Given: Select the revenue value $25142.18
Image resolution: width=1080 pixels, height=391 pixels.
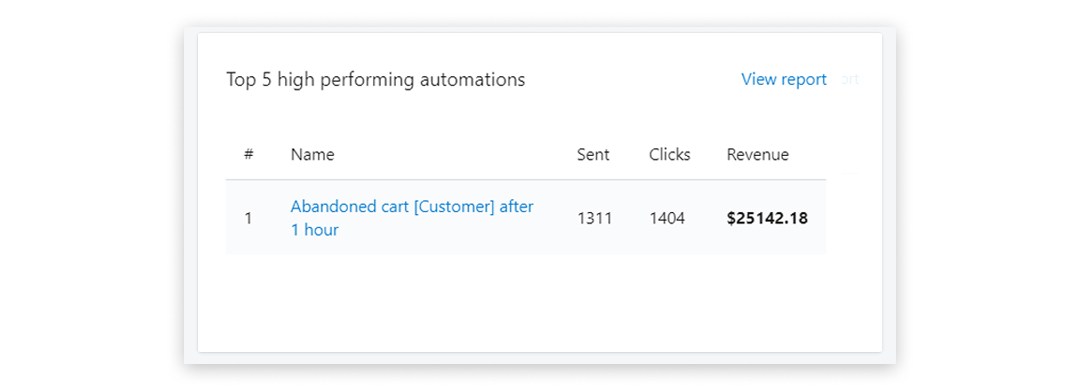Looking at the screenshot, I should (767, 219).
